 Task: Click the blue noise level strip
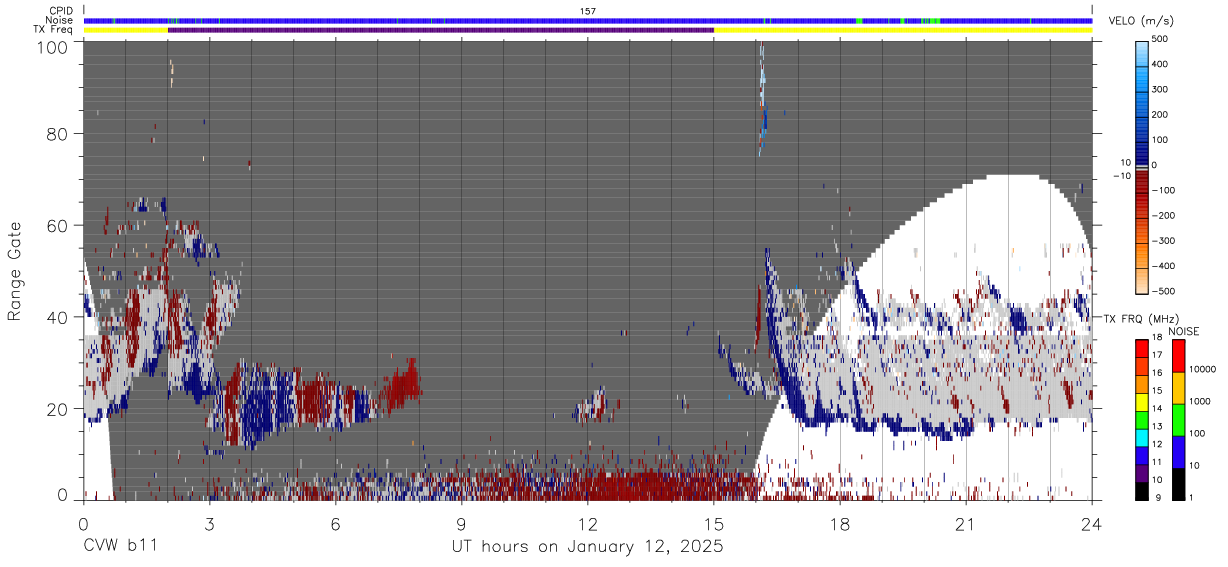[x=588, y=20]
